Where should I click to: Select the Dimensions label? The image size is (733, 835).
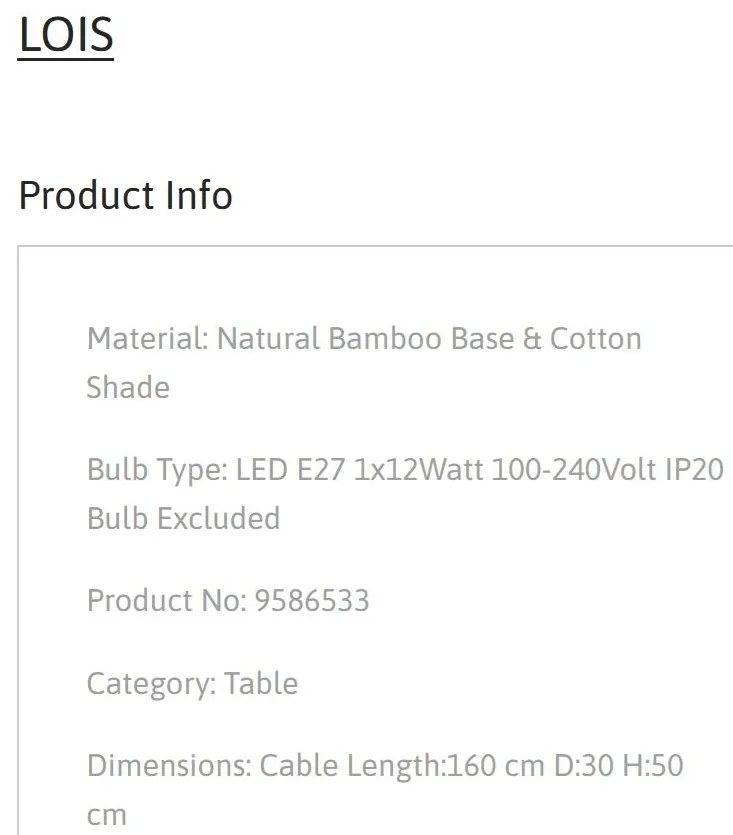169,766
